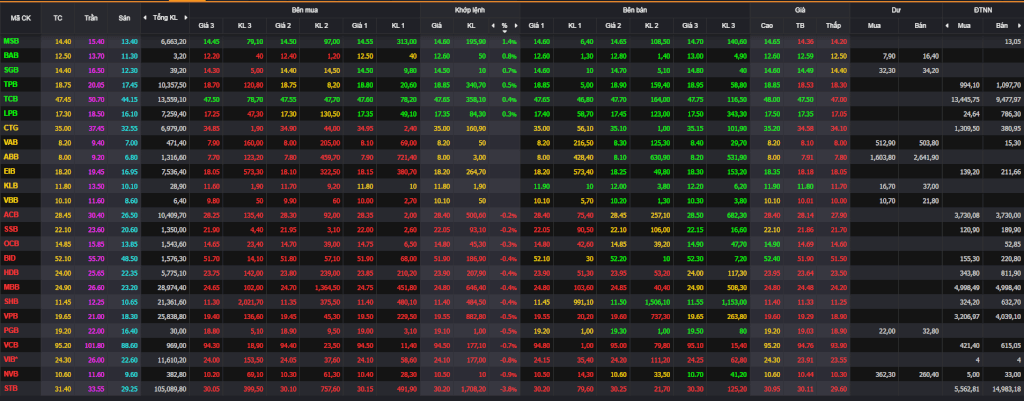
Task: Click SHB total volume 21,361,60
Action: (173, 302)
